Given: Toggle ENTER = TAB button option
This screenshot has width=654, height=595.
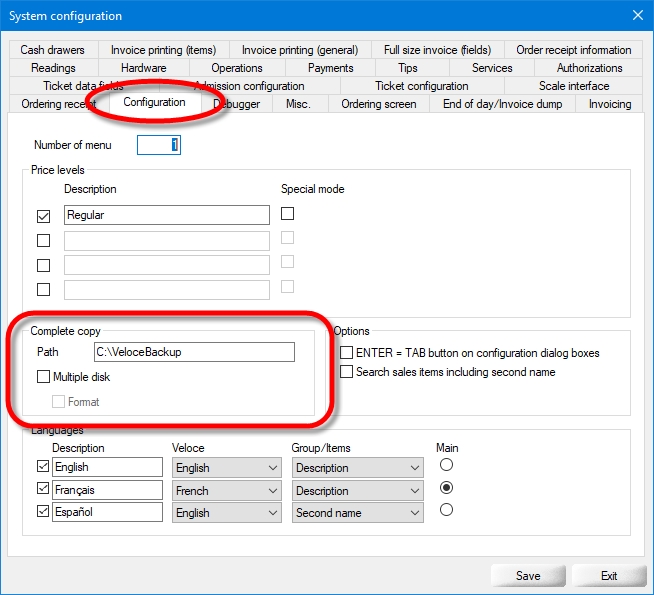Looking at the screenshot, I should [347, 353].
